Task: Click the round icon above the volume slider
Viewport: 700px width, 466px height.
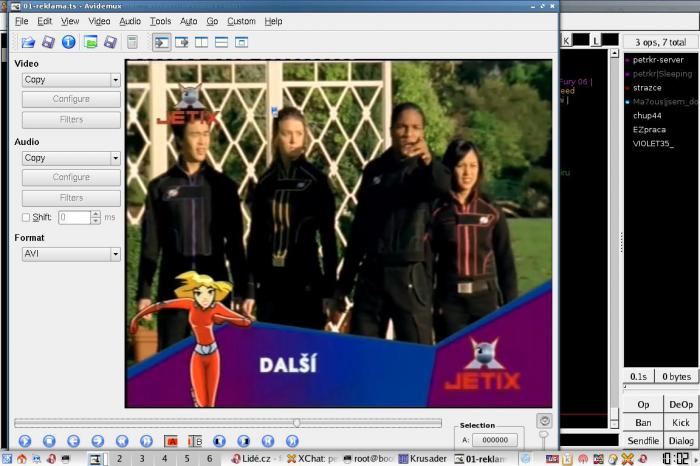Action: pyautogui.click(x=544, y=420)
